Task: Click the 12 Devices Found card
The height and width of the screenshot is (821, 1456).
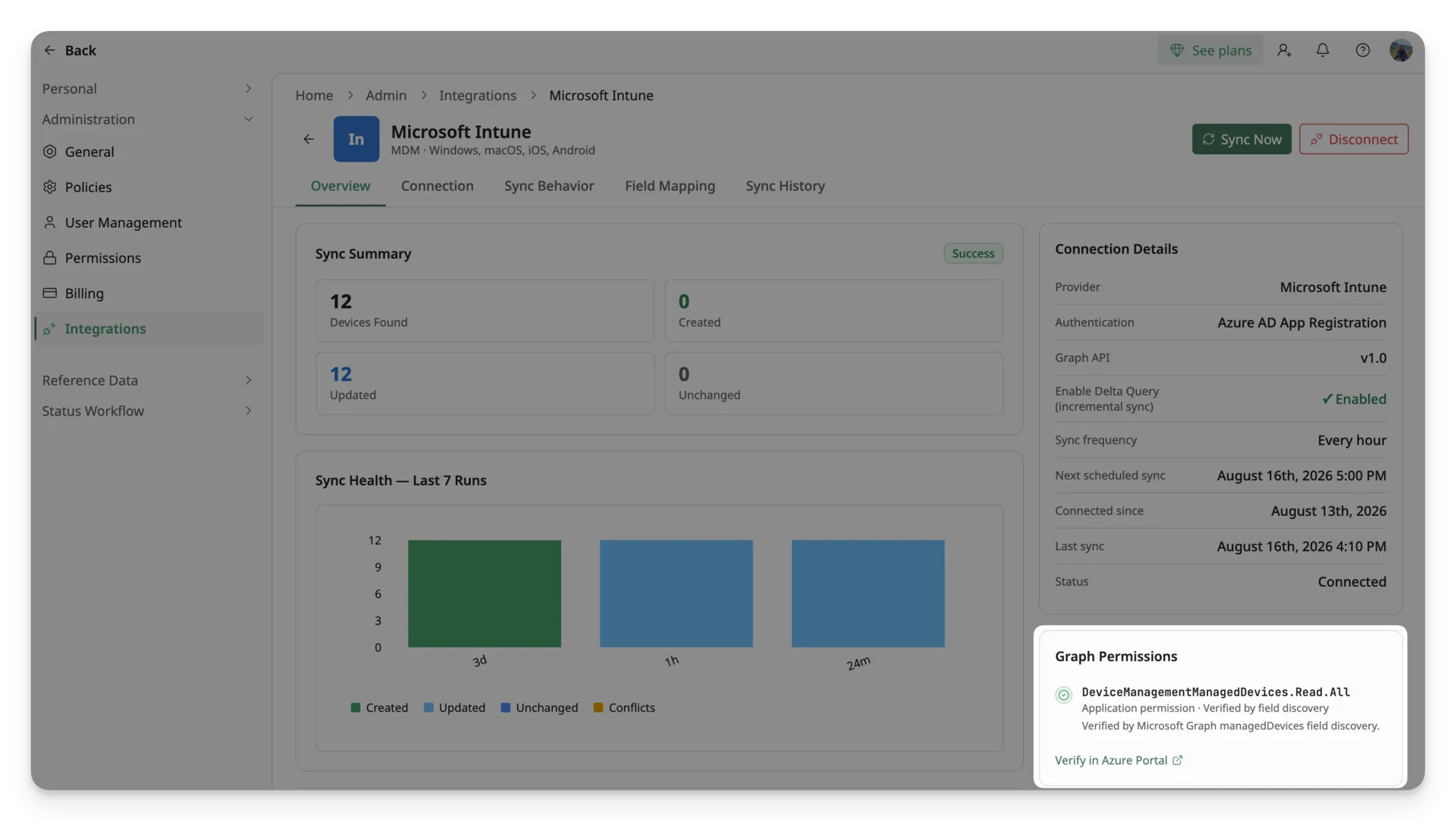Action: point(485,310)
